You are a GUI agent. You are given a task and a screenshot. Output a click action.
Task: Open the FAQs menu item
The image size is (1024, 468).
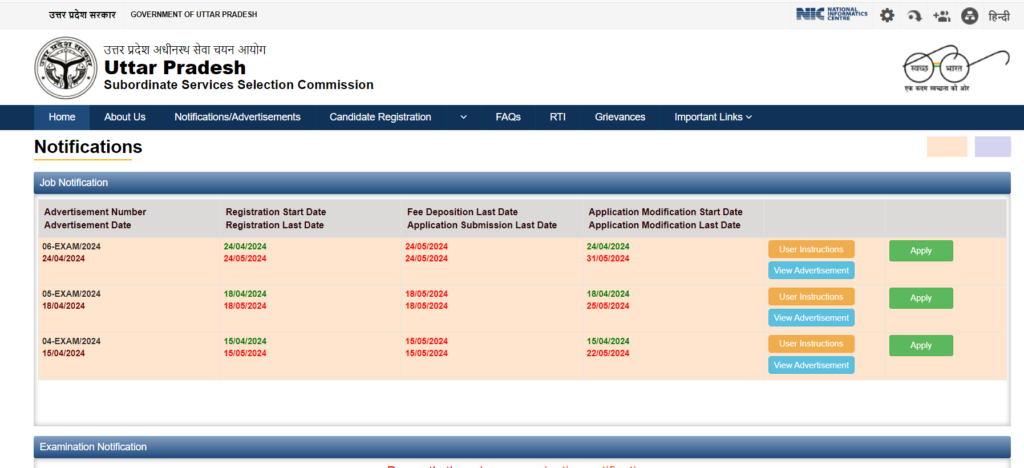[x=508, y=117]
